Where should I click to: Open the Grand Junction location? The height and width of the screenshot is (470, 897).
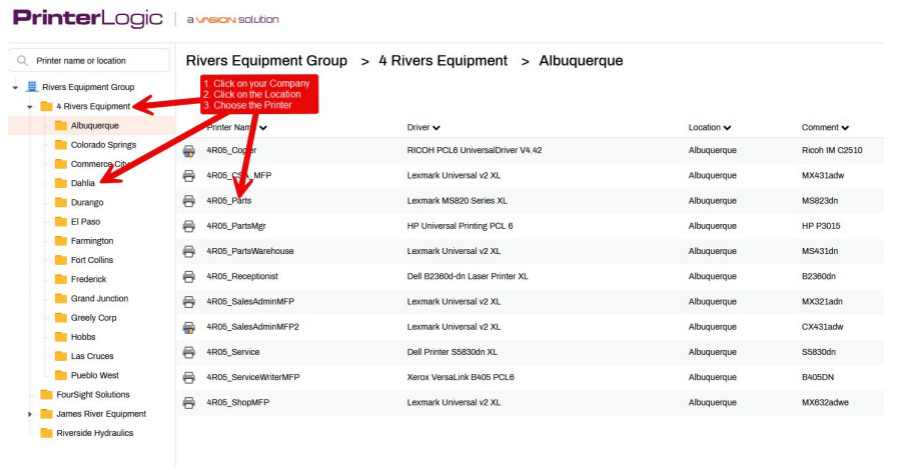point(99,299)
